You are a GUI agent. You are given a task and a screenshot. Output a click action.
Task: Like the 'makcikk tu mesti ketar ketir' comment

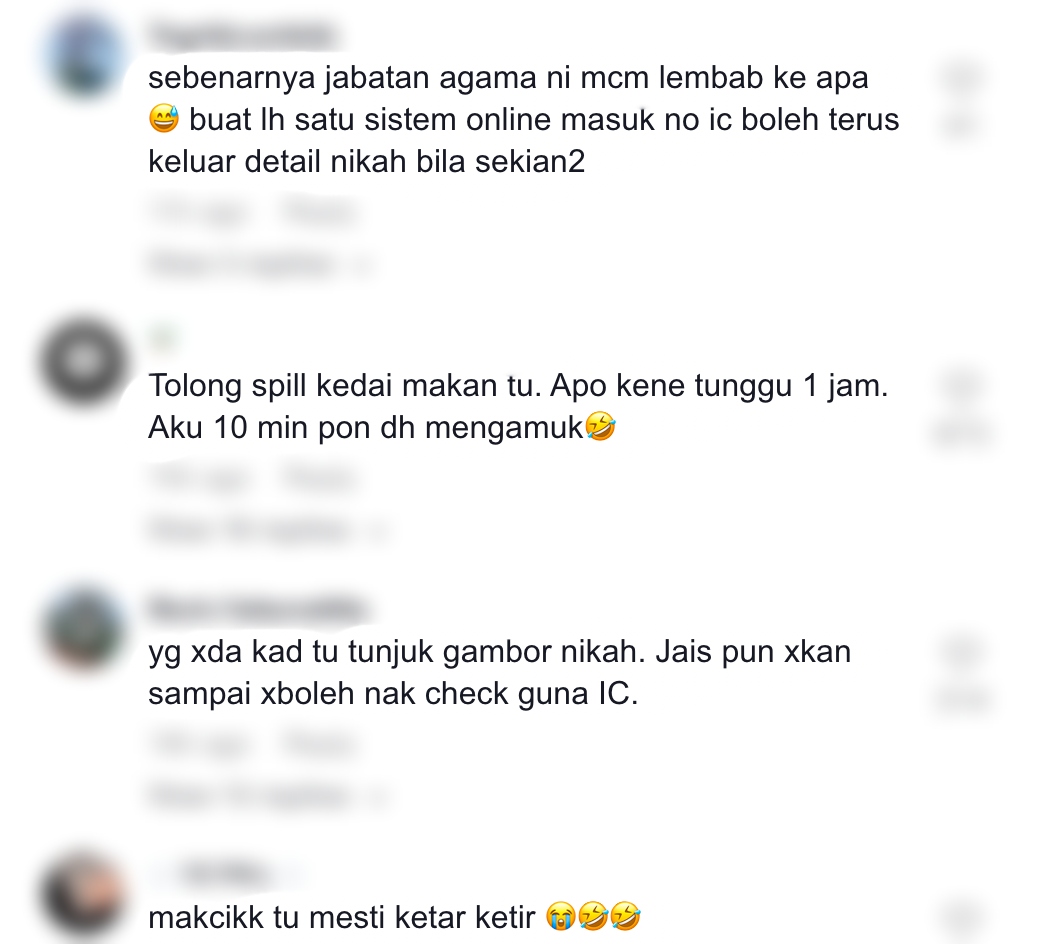[961, 918]
